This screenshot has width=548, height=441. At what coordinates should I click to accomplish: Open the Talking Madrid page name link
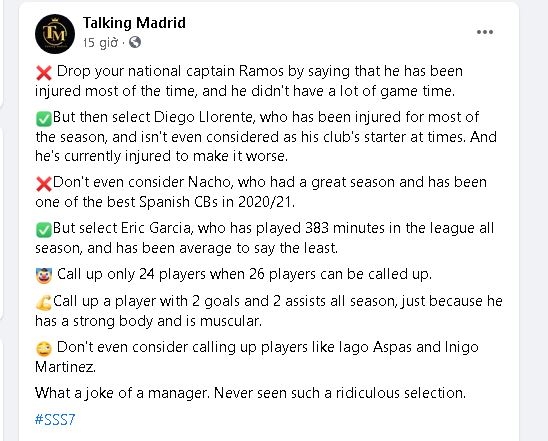point(134,23)
